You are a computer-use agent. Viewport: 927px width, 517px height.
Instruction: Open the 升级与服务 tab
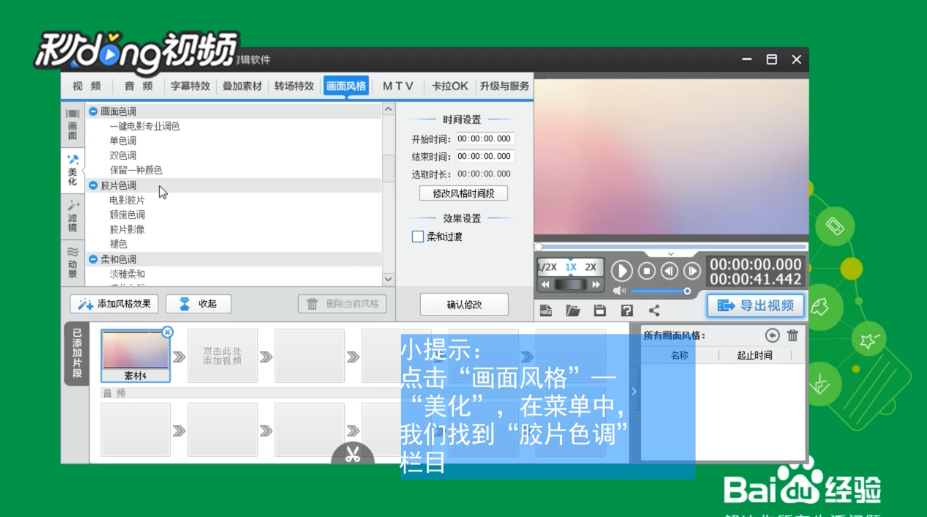tap(504, 86)
